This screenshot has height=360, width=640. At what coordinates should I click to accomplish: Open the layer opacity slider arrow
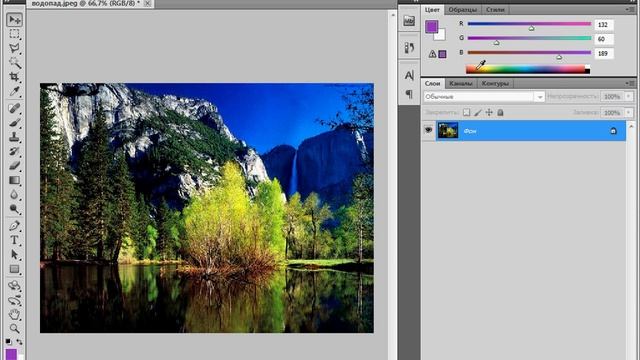[x=629, y=97]
